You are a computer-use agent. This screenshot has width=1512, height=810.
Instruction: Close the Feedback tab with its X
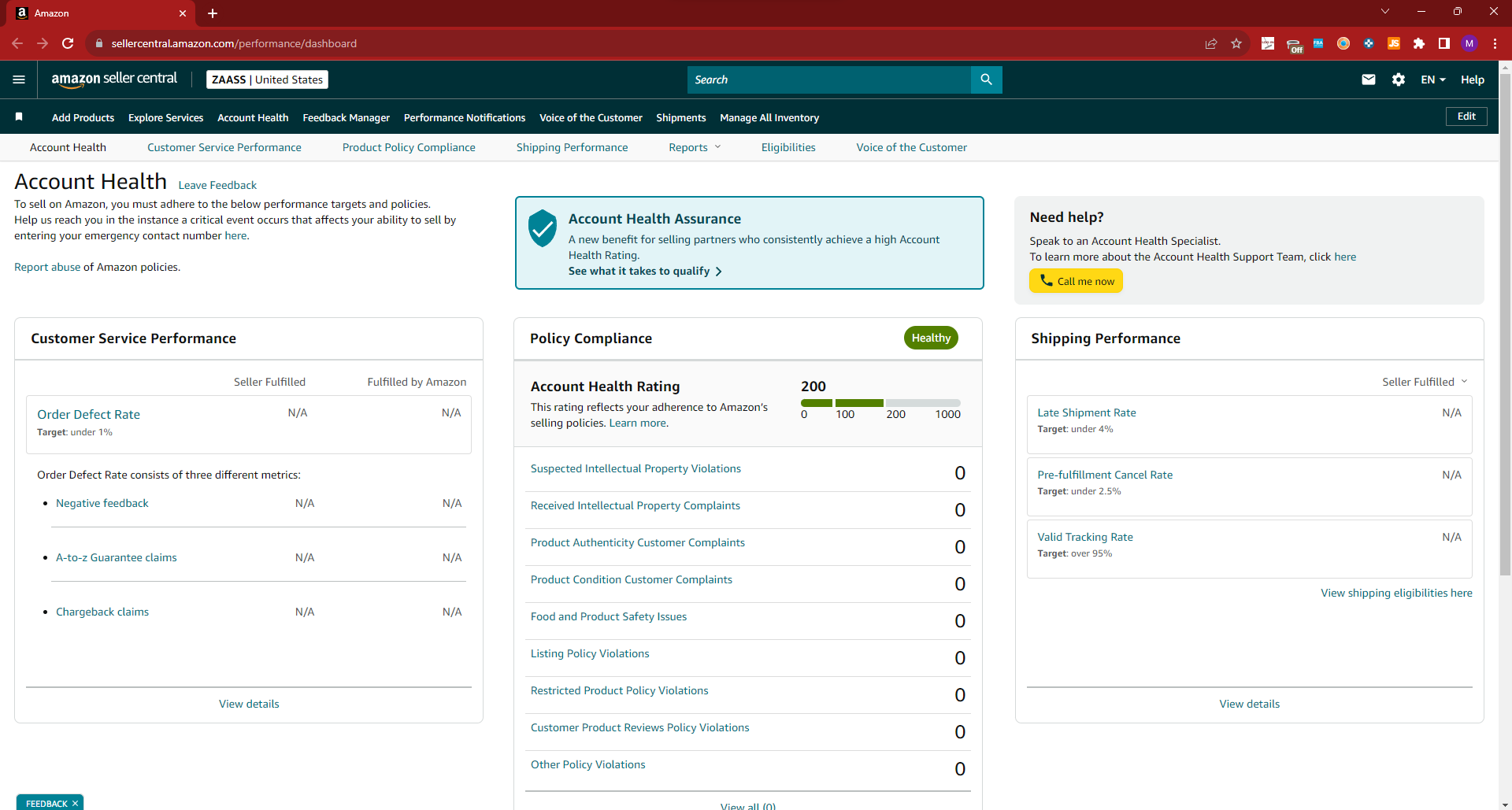click(75, 804)
